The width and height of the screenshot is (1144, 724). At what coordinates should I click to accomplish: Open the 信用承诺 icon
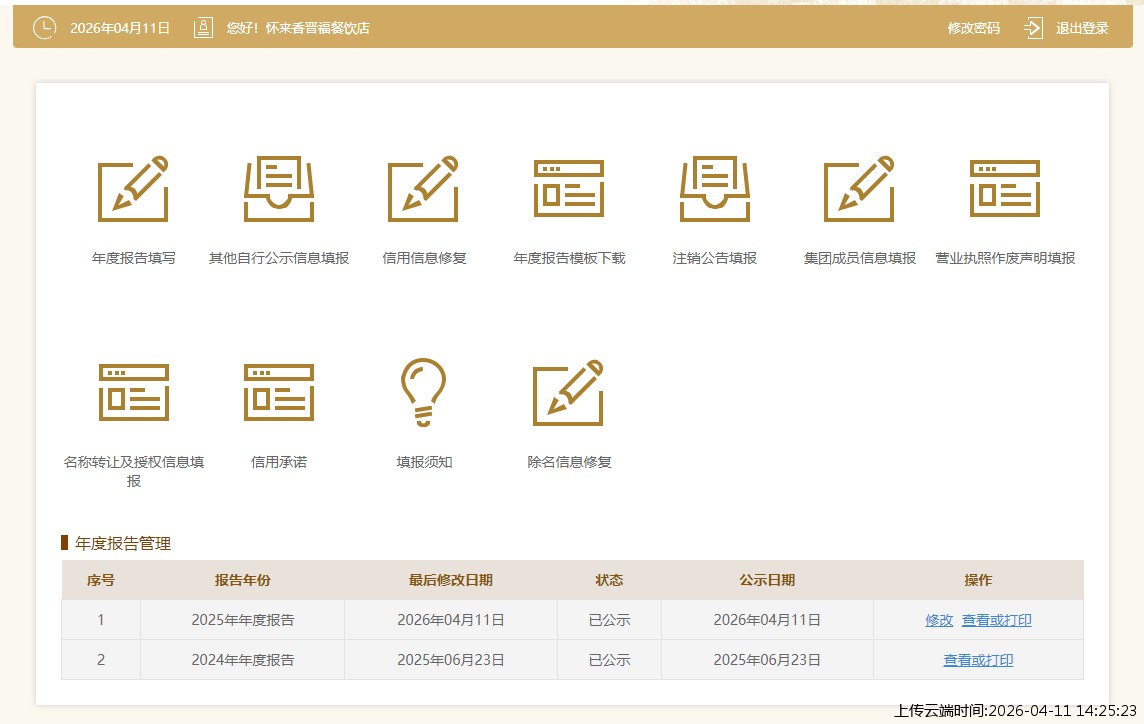point(279,392)
